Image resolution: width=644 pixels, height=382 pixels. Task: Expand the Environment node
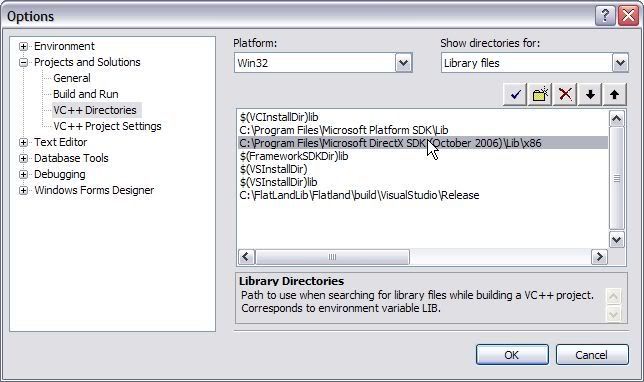tap(23, 46)
